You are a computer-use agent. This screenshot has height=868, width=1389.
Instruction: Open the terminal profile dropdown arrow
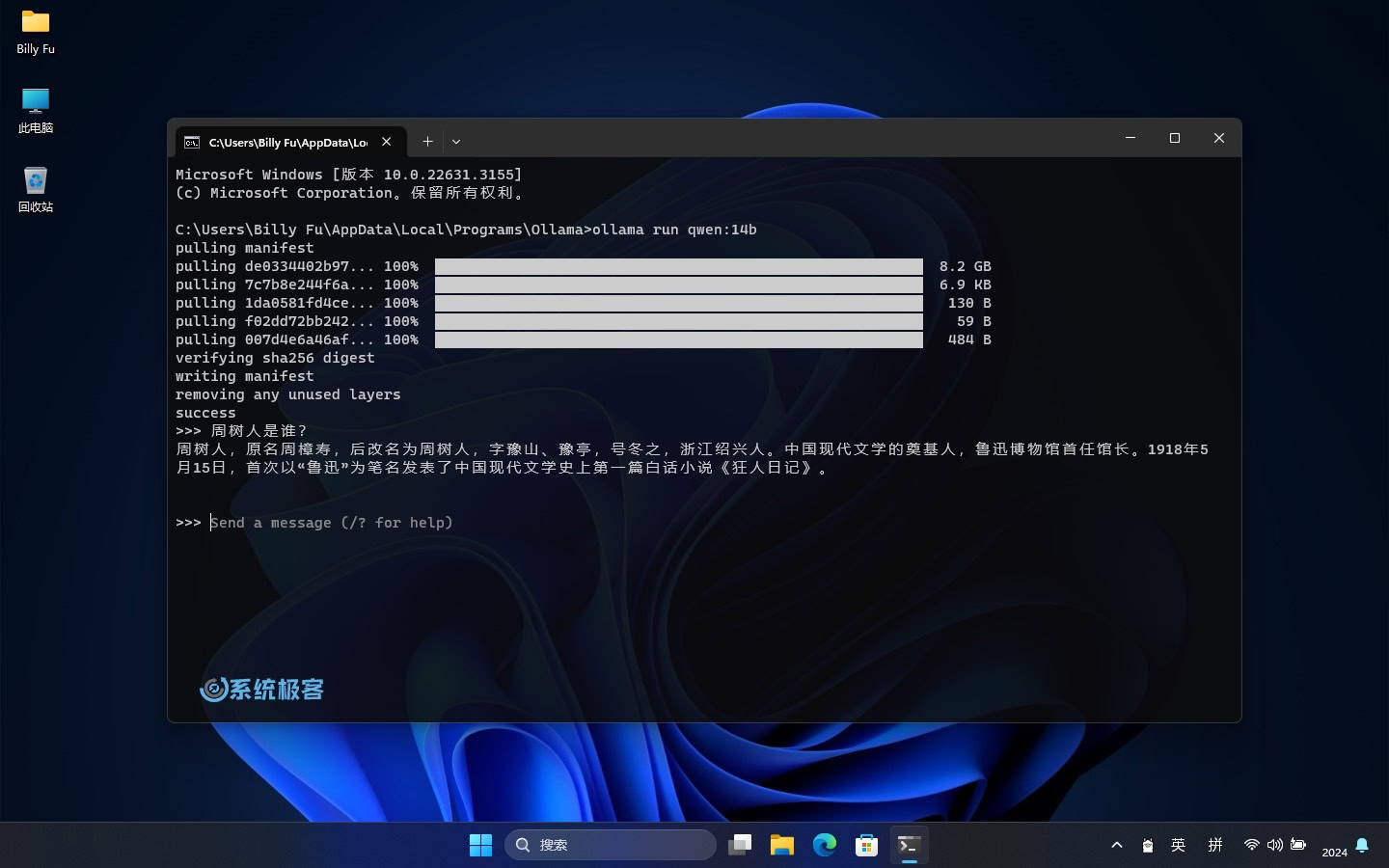456,142
